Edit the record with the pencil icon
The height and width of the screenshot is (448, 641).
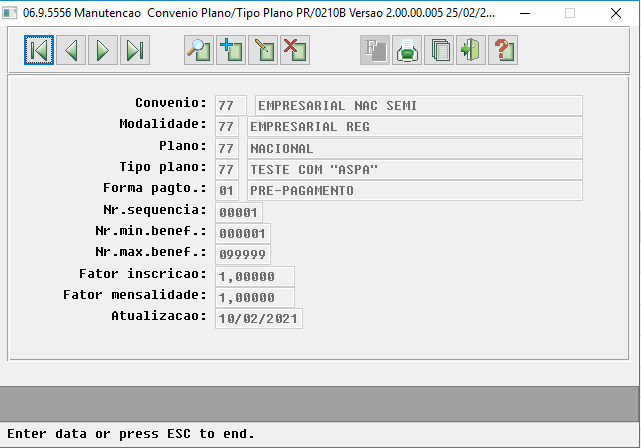coord(263,50)
